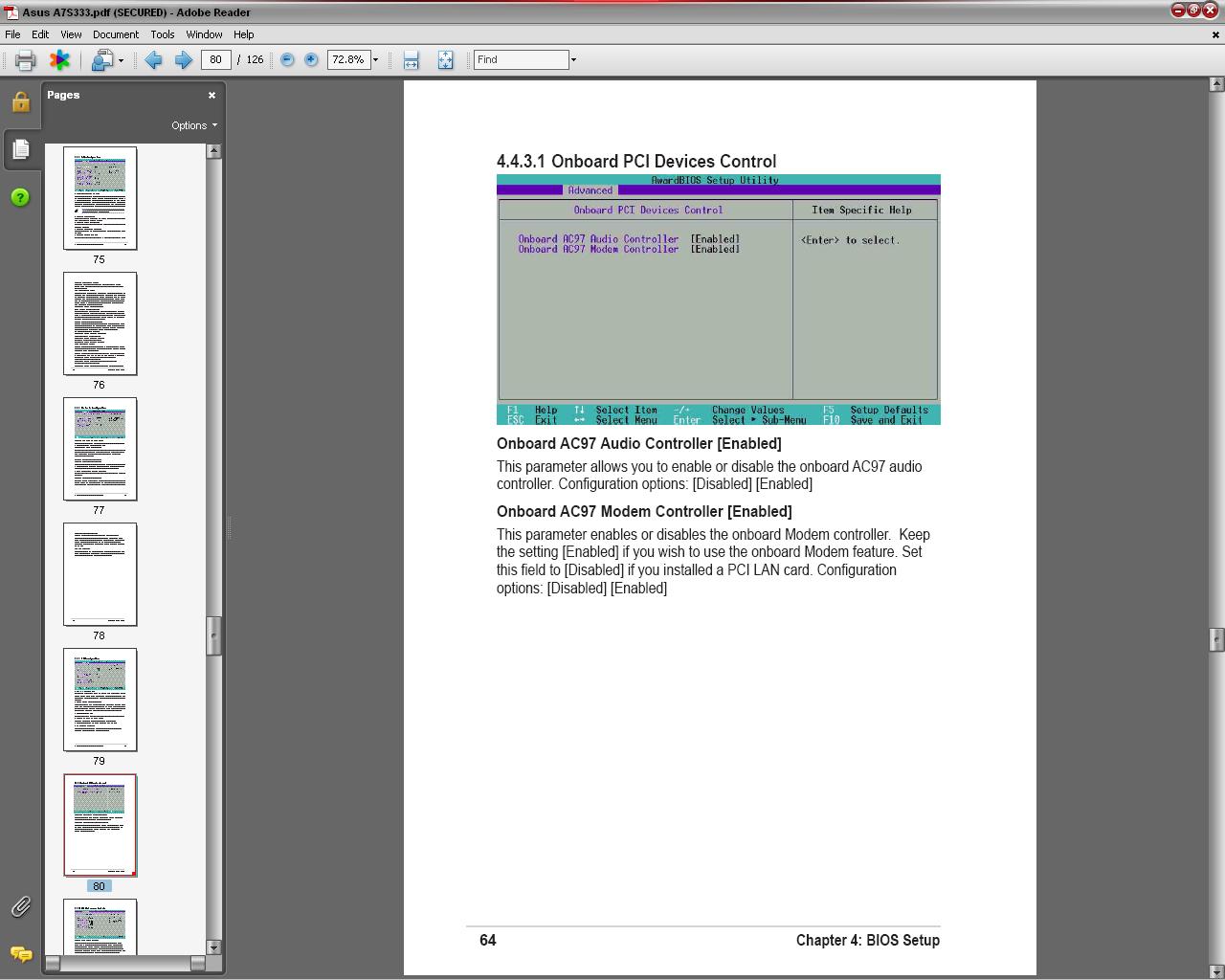Screen dimensions: 1225x980
Task: Click the Zoom In plus icon
Action: click(310, 59)
